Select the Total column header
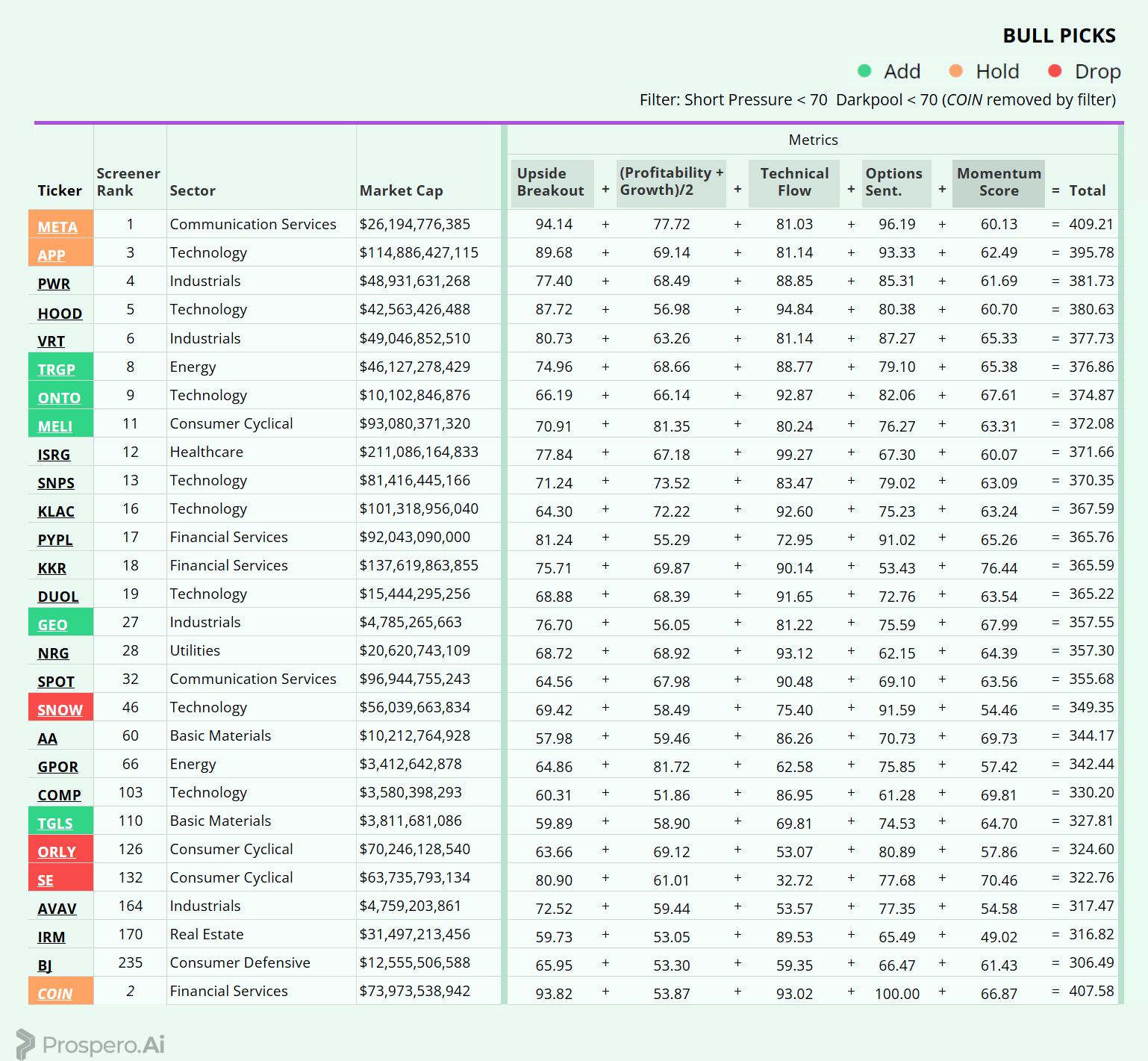This screenshot has width=1148, height=1061. pos(1088,190)
